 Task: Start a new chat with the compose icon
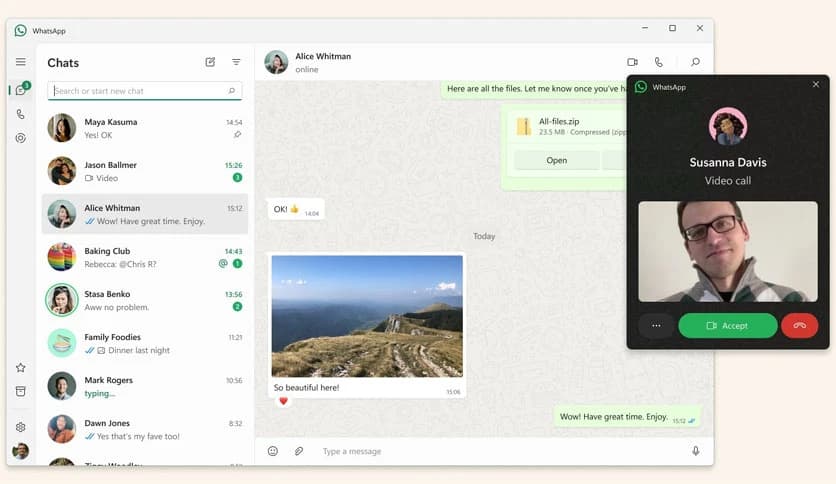click(210, 62)
